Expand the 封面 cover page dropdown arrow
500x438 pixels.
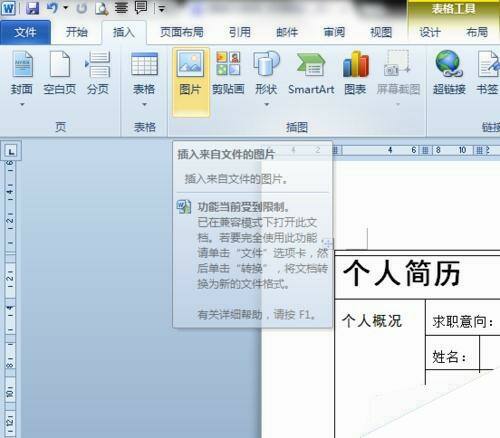[22, 104]
